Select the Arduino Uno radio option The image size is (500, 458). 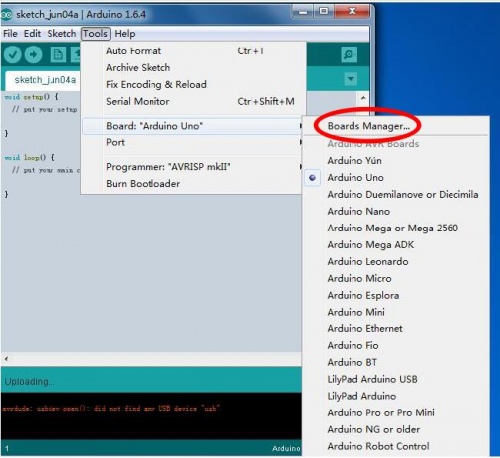[x=312, y=178]
